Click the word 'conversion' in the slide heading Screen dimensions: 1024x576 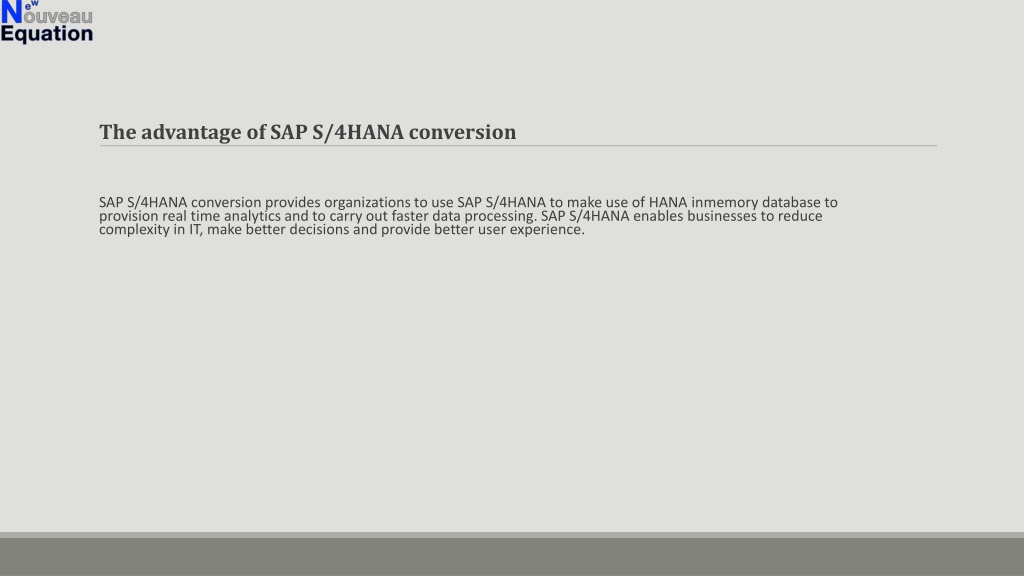(462, 132)
